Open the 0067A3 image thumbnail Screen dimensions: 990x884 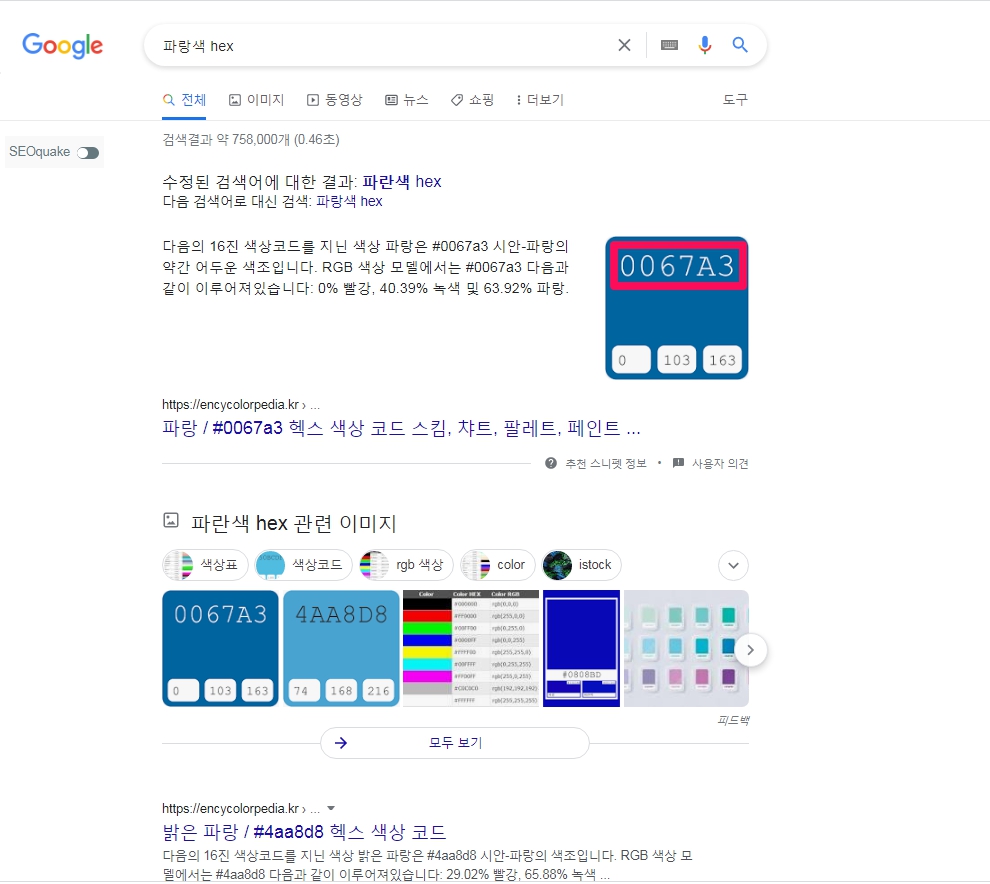pos(220,648)
